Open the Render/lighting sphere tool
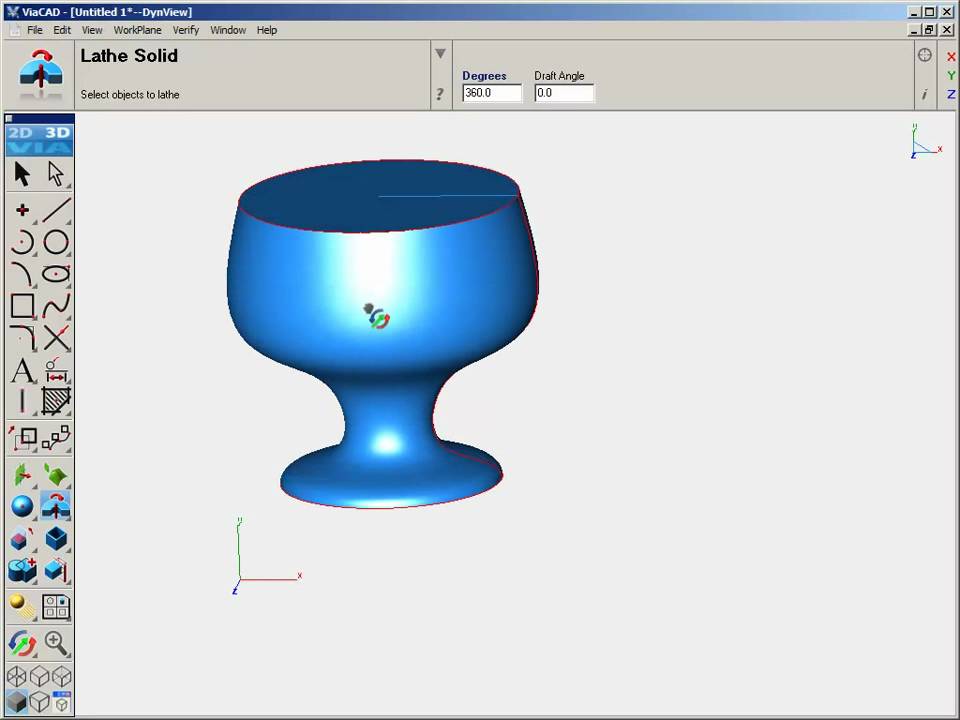This screenshot has width=960, height=720. point(23,607)
